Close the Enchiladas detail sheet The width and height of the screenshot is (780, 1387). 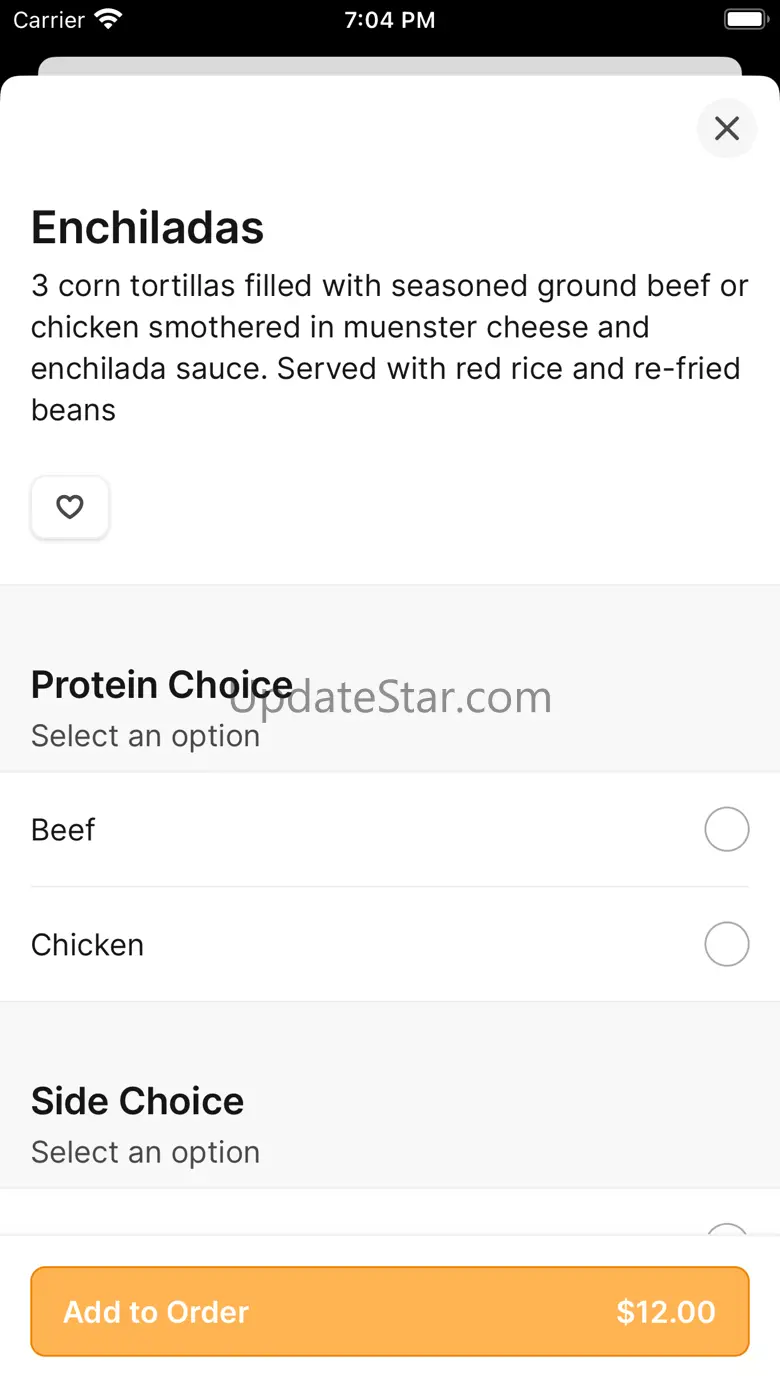point(727,128)
